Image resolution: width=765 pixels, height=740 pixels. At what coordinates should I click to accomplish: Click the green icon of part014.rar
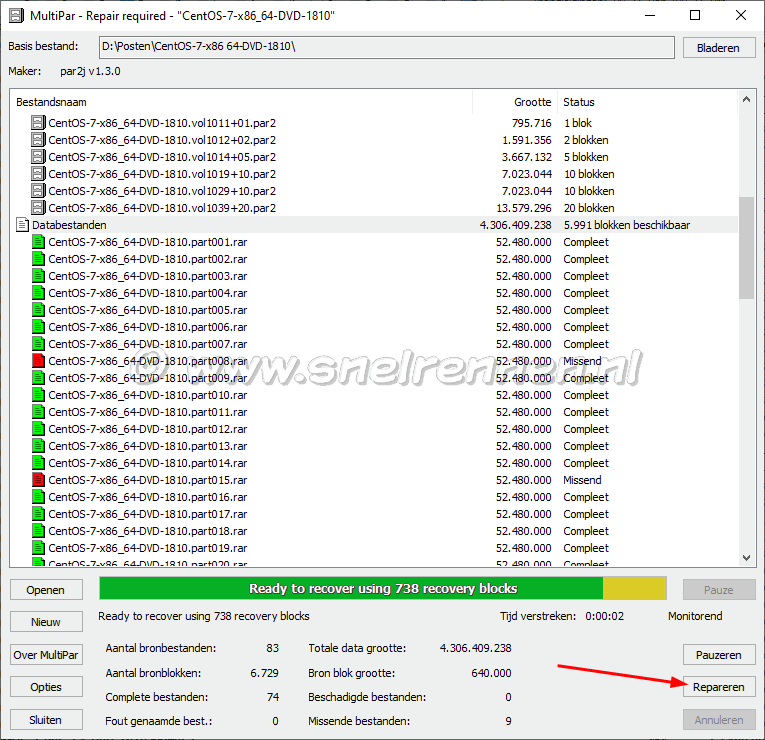(x=39, y=463)
